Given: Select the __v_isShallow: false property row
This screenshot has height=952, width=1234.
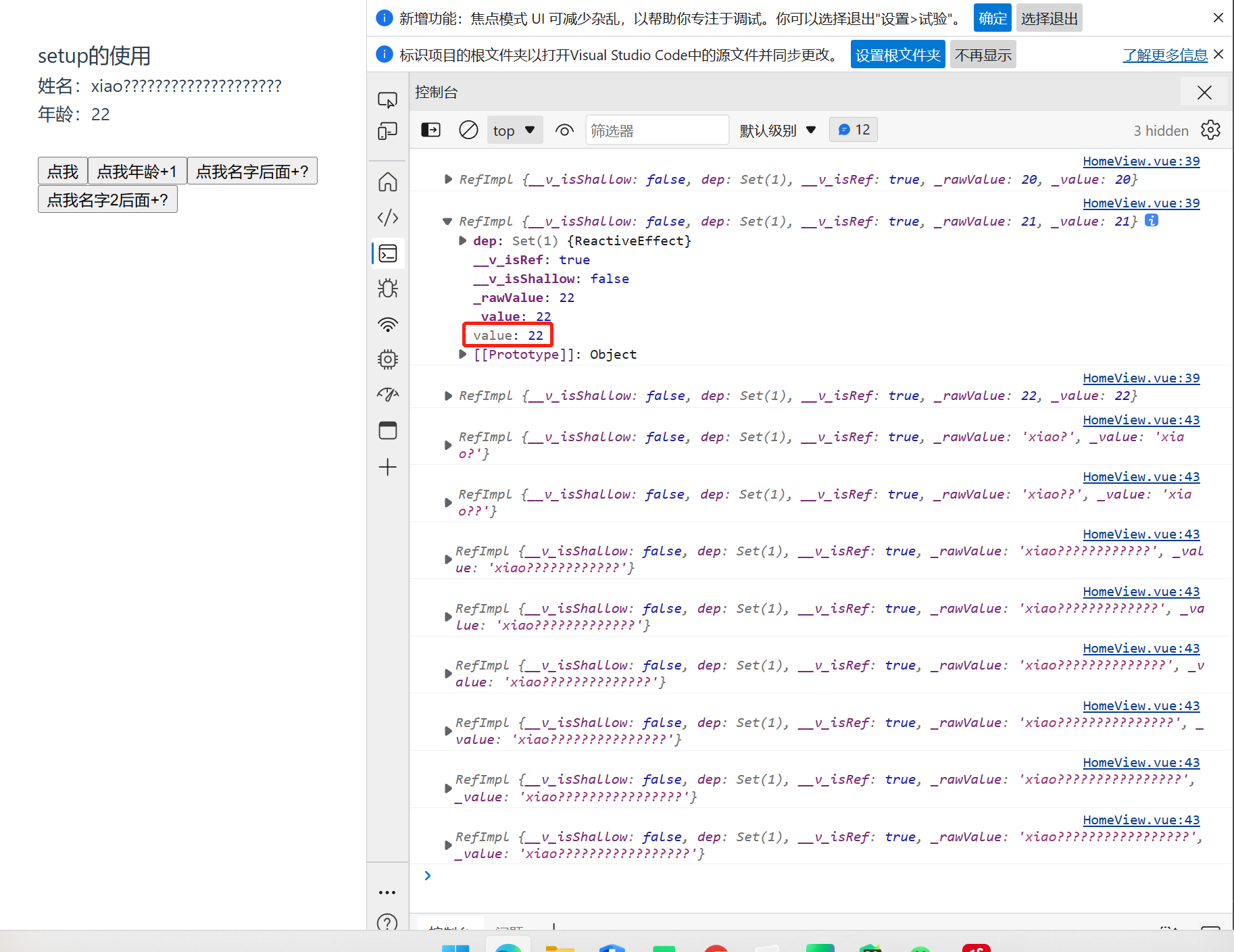Looking at the screenshot, I should 551,278.
